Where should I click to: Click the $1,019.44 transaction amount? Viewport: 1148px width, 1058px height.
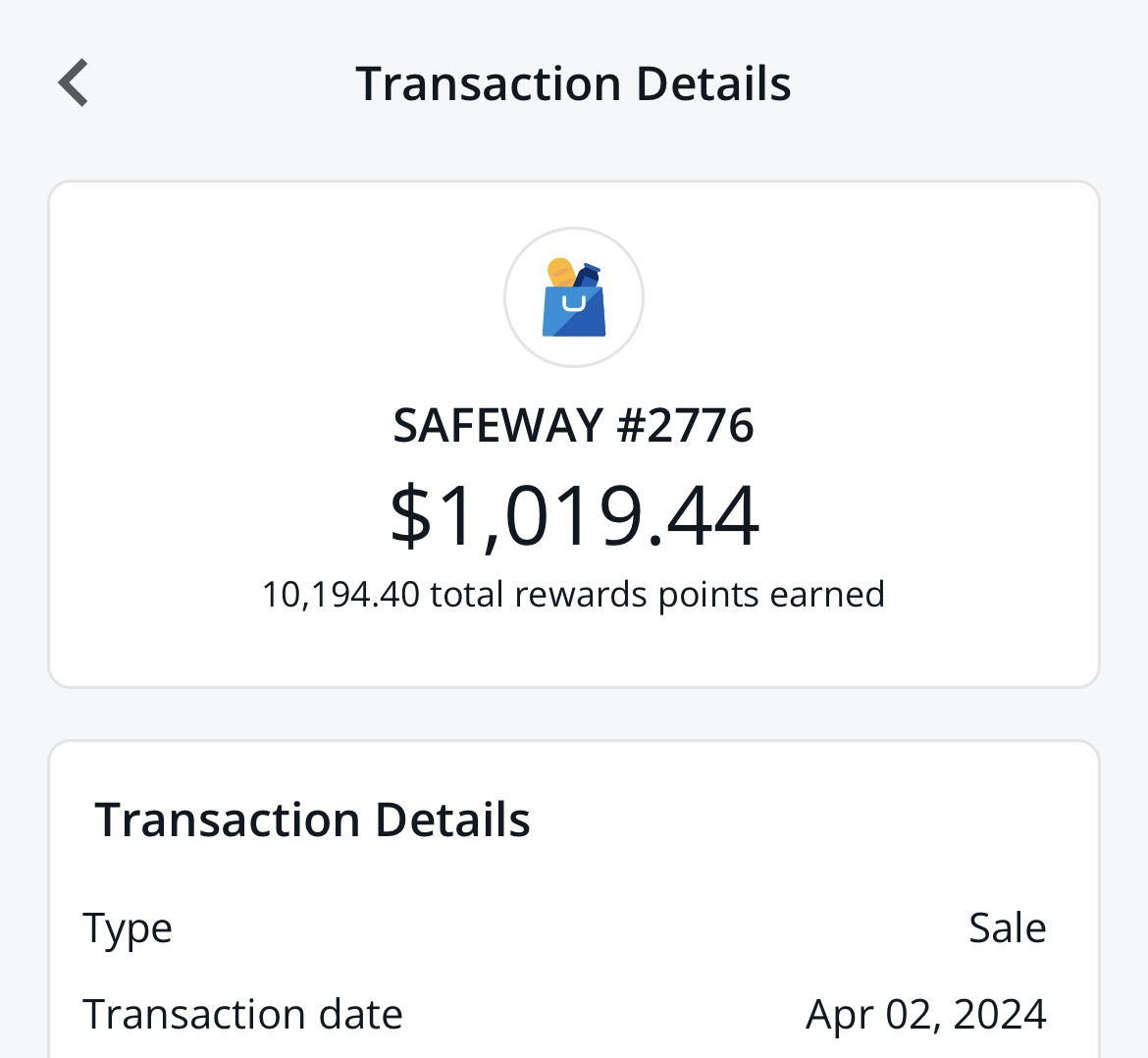(x=574, y=514)
